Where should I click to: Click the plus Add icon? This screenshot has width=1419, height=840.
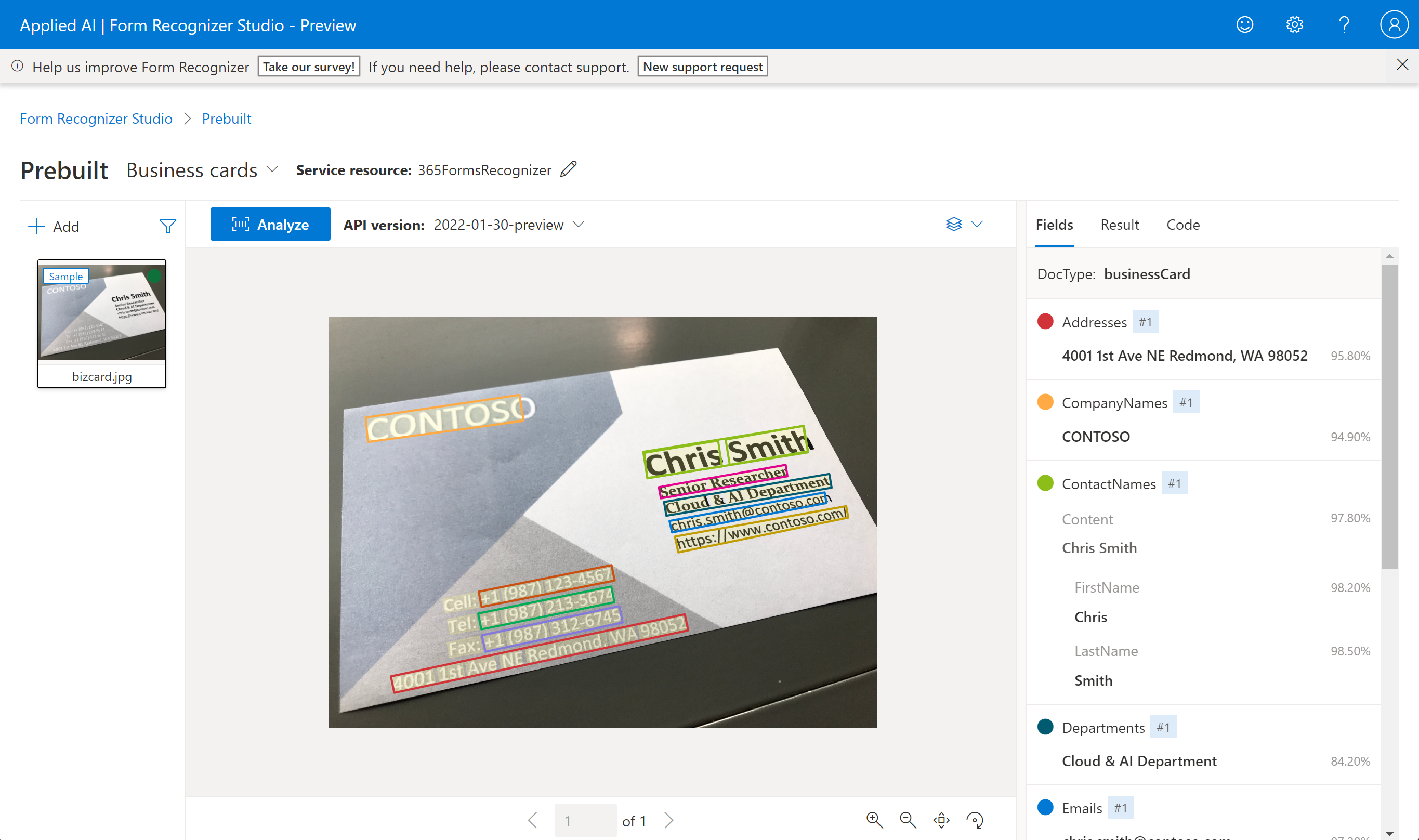click(x=36, y=227)
